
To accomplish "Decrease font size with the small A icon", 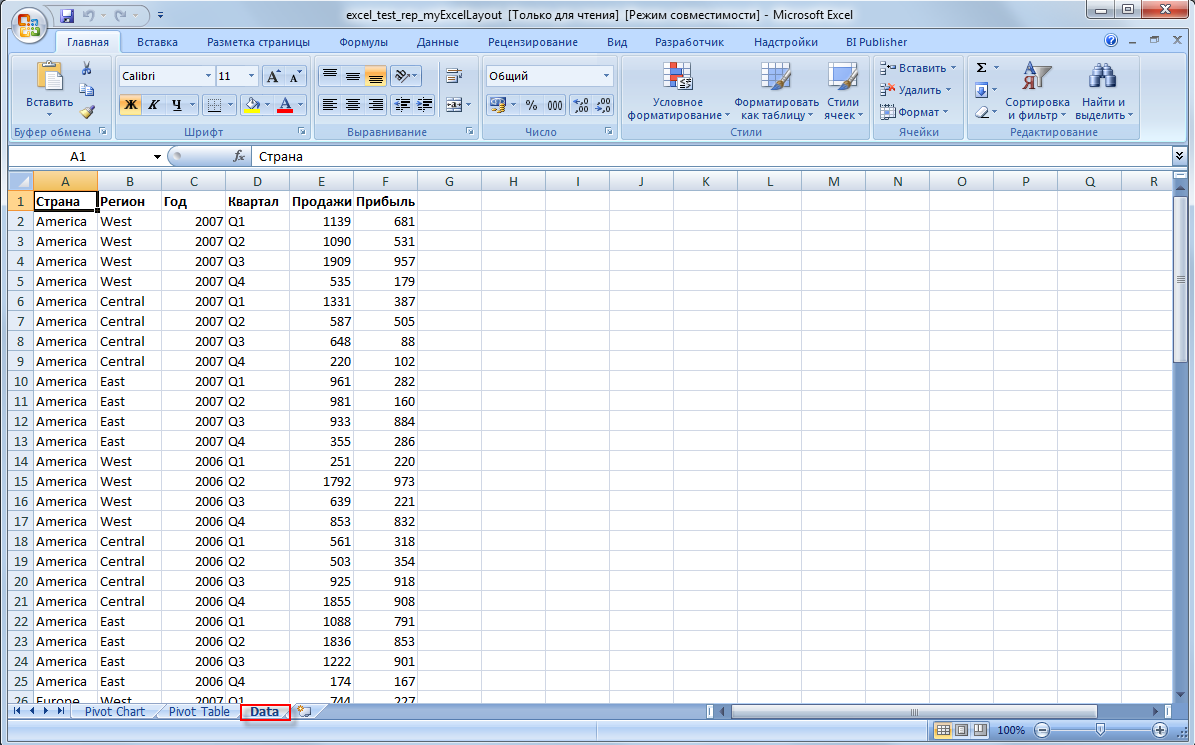I will (x=295, y=76).
